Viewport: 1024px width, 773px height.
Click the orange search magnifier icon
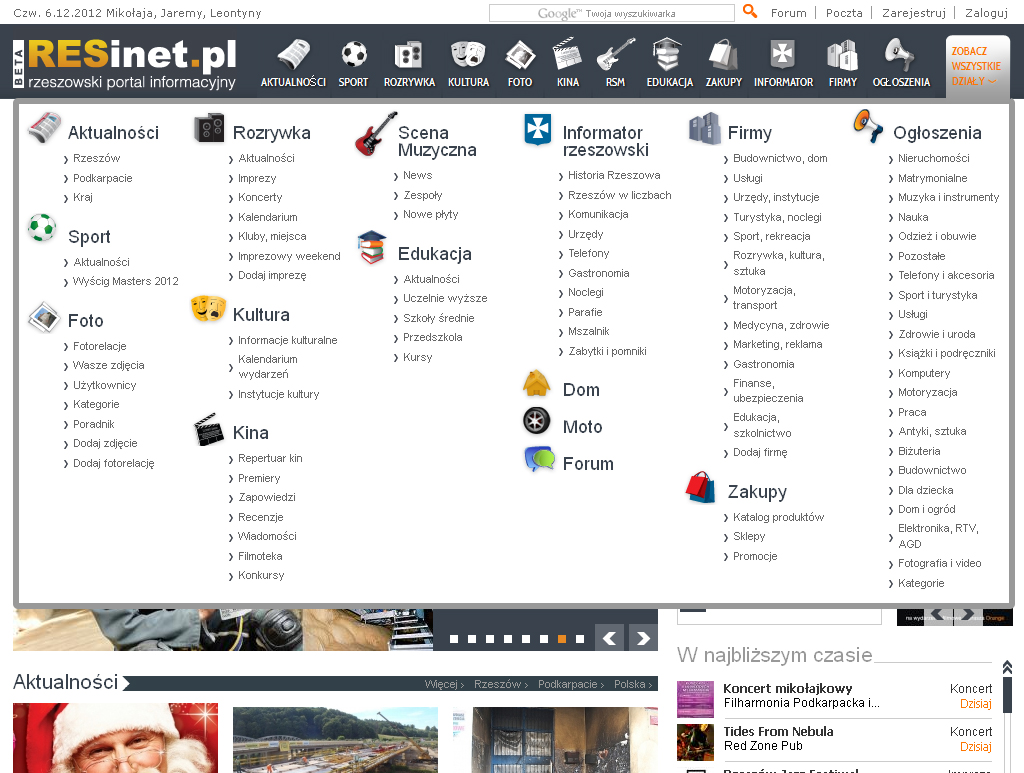[x=750, y=12]
